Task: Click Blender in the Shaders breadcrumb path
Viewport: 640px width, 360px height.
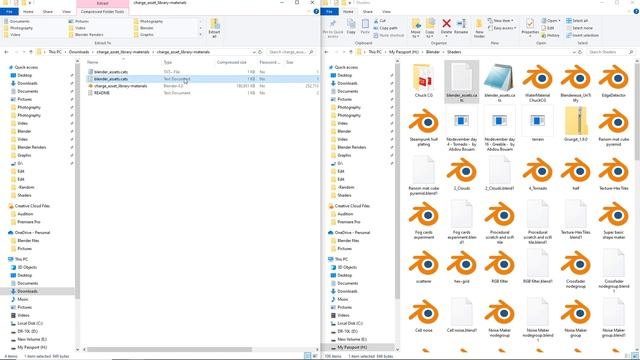Action: 433,52
